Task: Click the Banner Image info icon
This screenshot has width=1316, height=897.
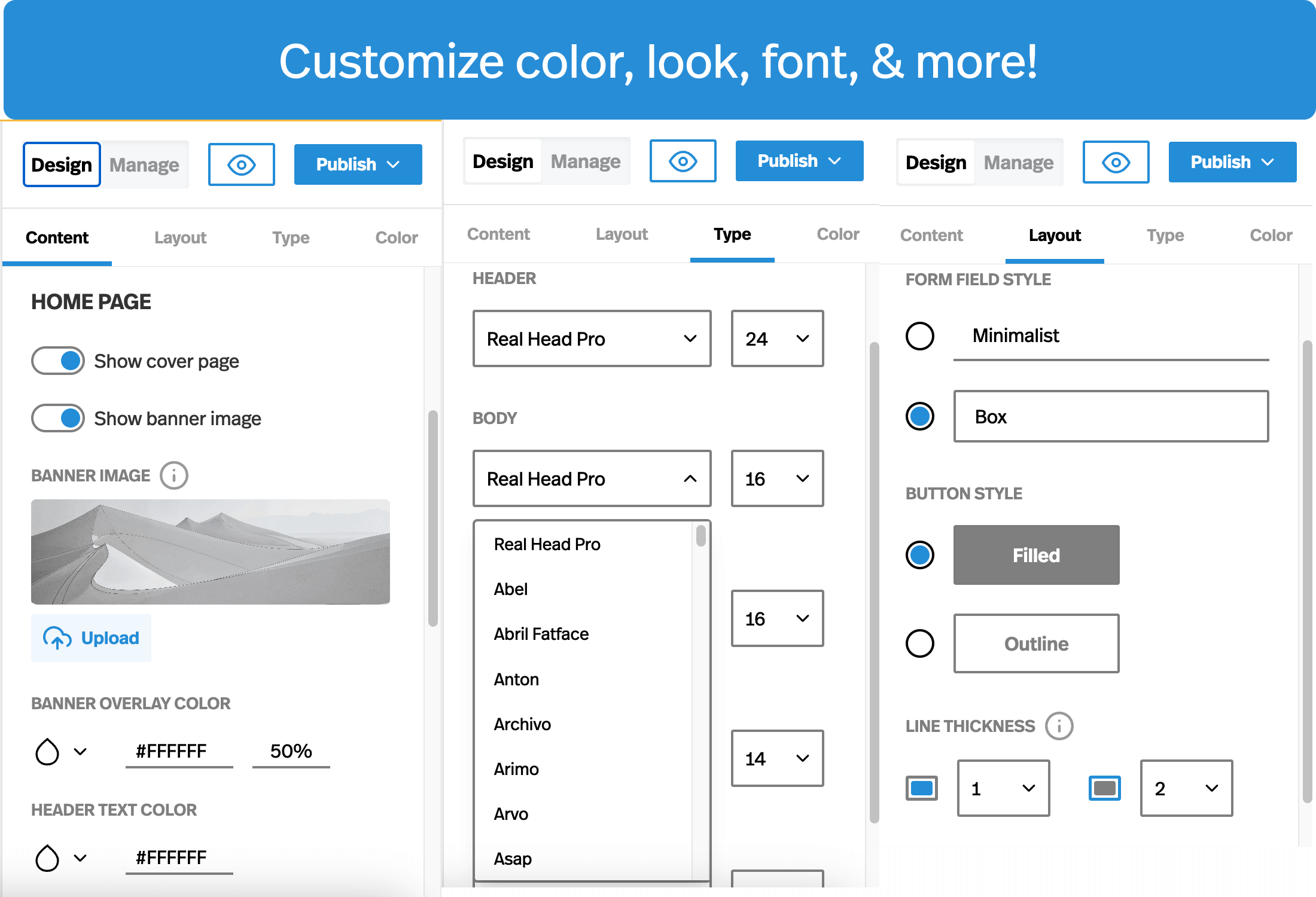Action: pos(174,476)
